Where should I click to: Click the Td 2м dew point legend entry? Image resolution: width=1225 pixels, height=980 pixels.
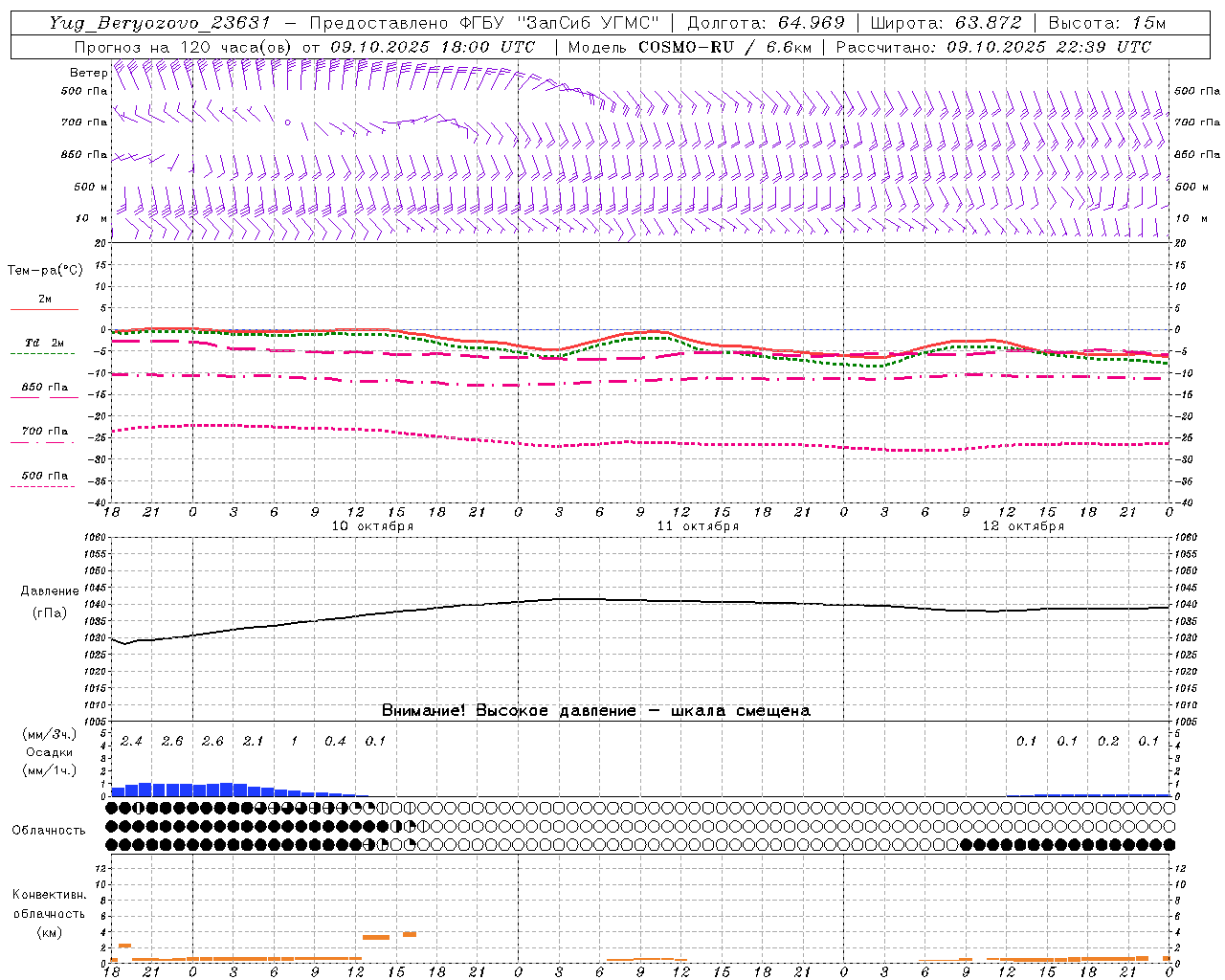(45, 343)
